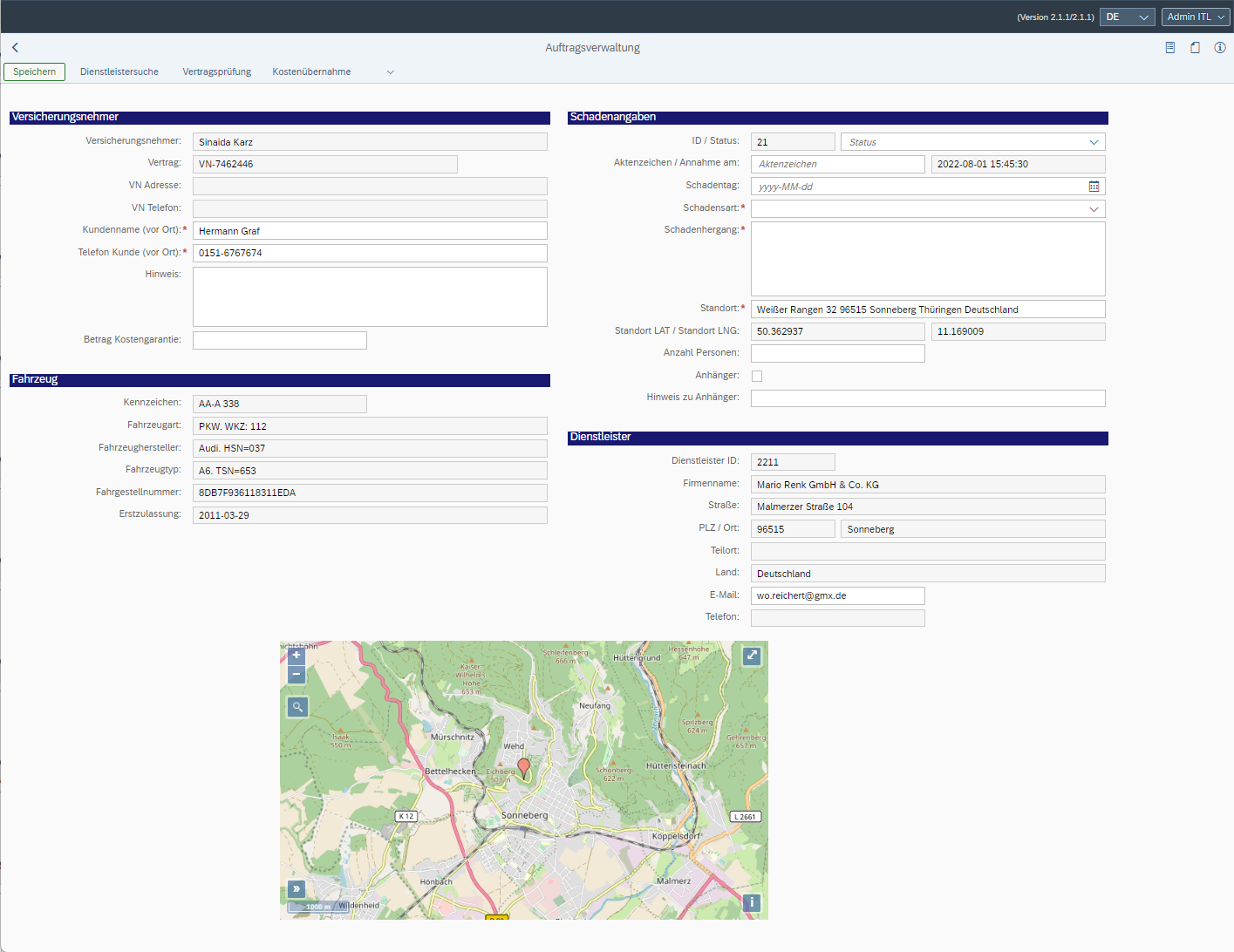Screen dimensions: 1234x952
Task: Click into the Betrag Kostengarantie field
Action: coord(279,339)
